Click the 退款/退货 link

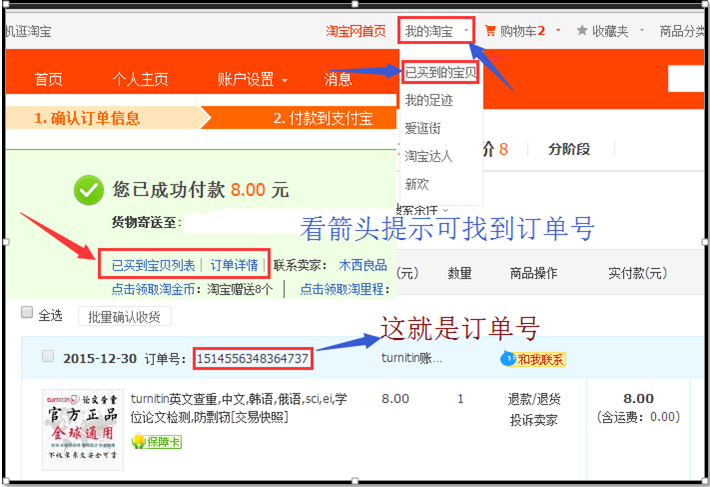pos(534,399)
